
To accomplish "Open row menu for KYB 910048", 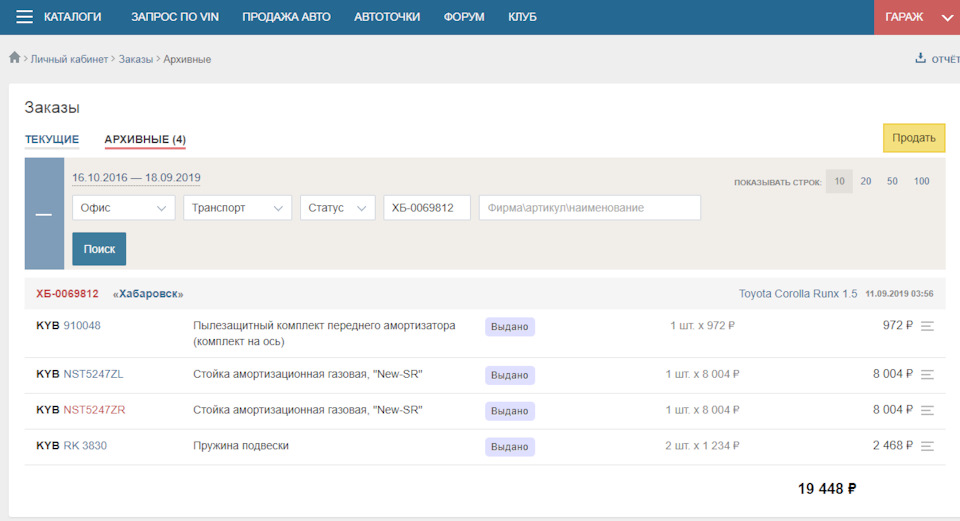I will 928,326.
